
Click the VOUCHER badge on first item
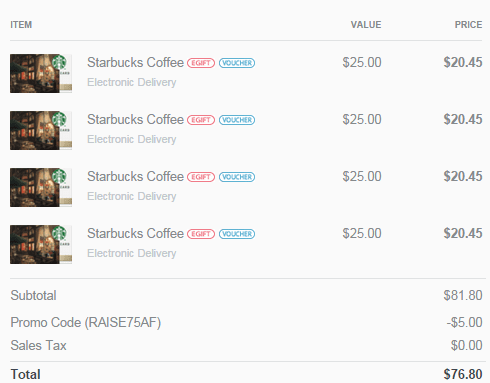click(x=237, y=63)
